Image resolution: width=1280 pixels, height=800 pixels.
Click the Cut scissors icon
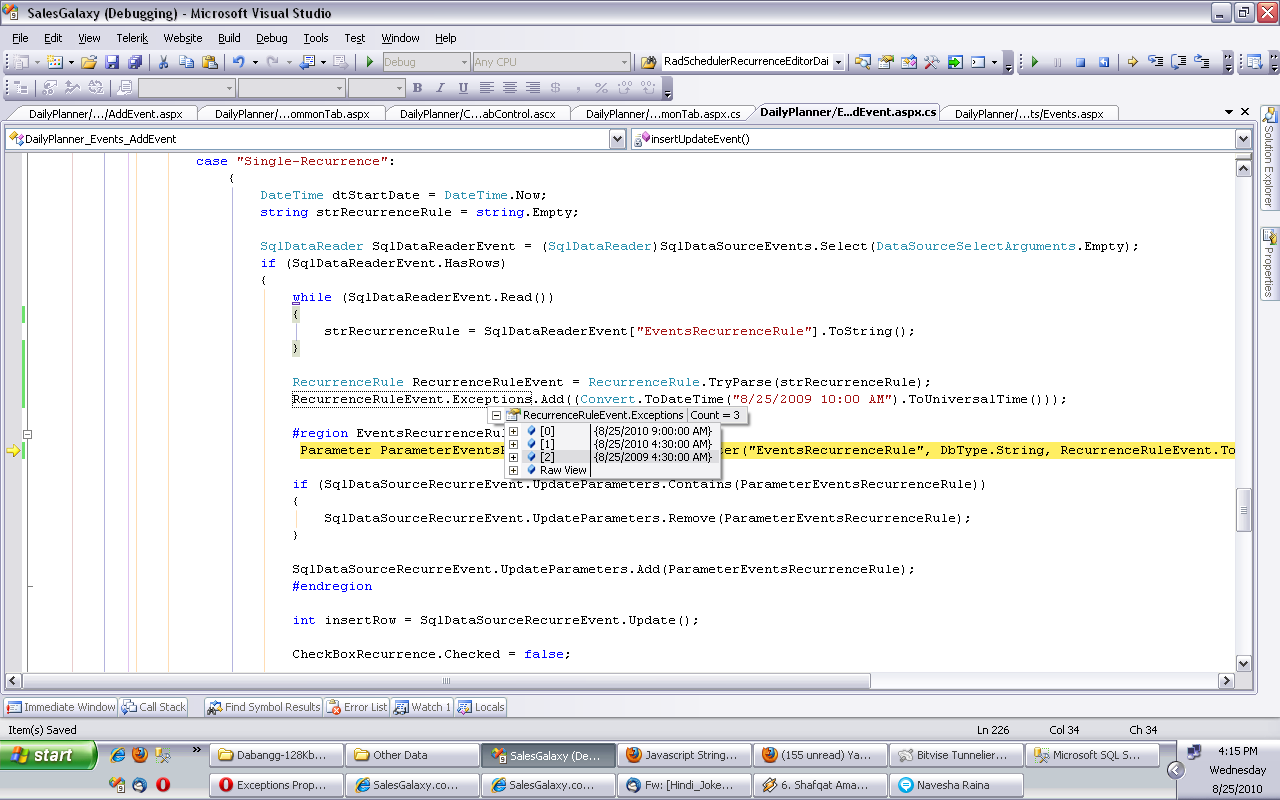coord(163,62)
